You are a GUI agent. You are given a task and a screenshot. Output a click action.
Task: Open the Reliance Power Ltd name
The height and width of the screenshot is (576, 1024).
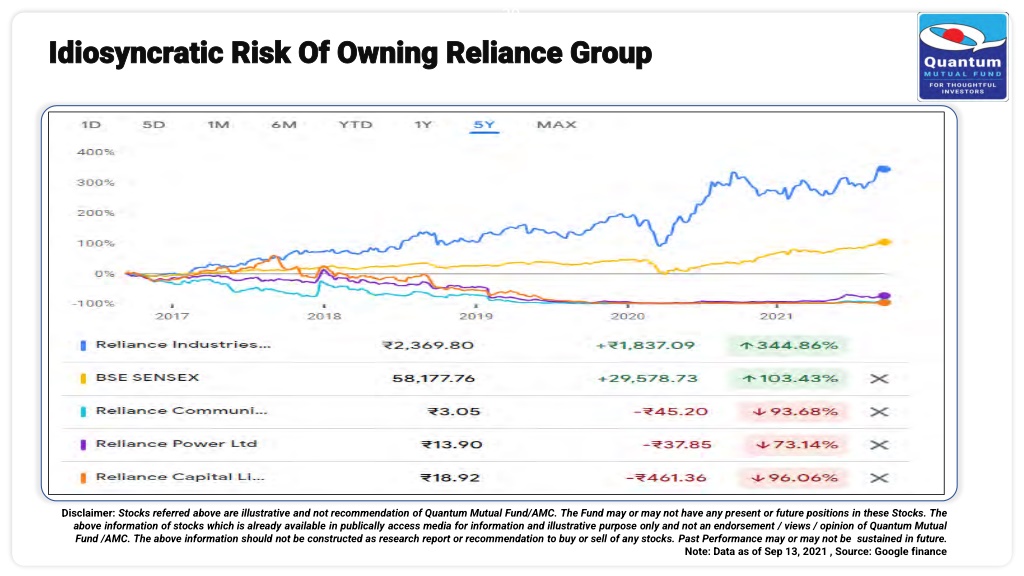pos(176,443)
